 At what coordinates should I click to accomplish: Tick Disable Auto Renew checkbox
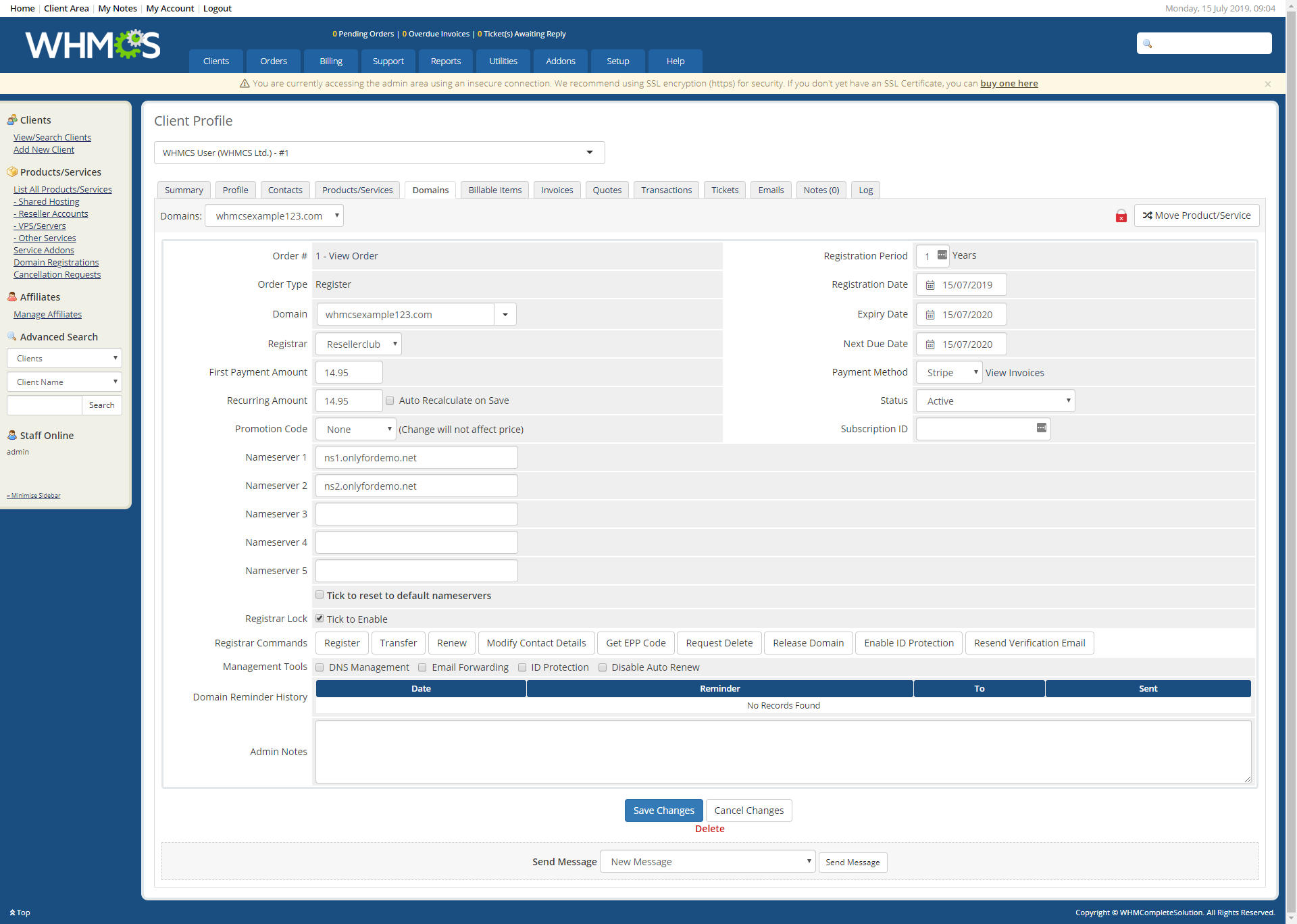point(603,667)
